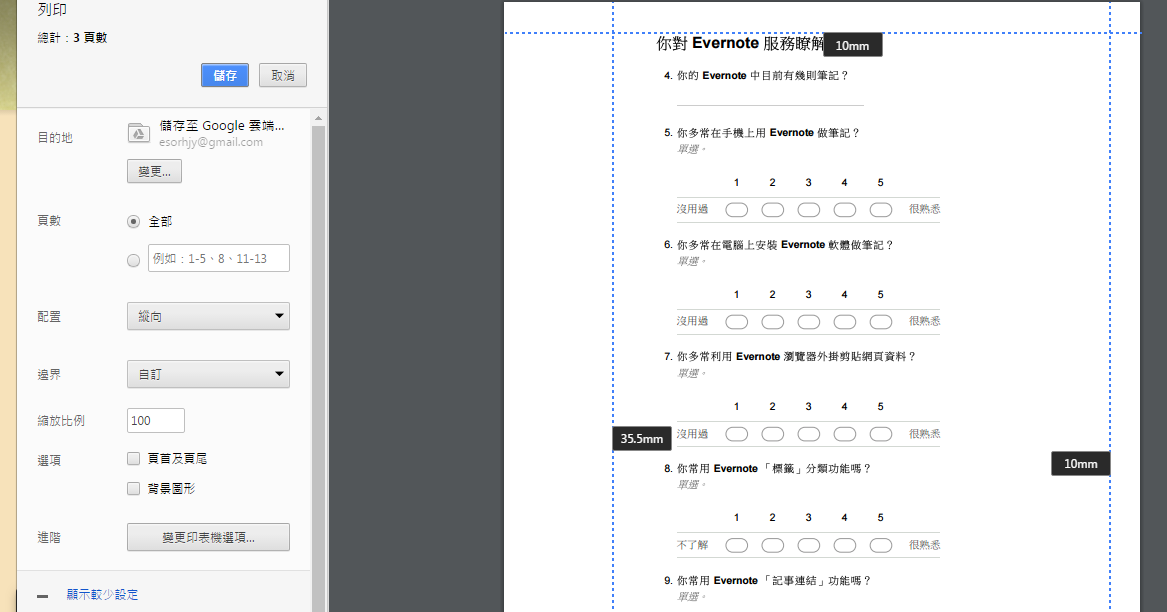Viewport: 1167px width, 612px height.
Task: Select option 5 for question 5
Action: tap(880, 210)
